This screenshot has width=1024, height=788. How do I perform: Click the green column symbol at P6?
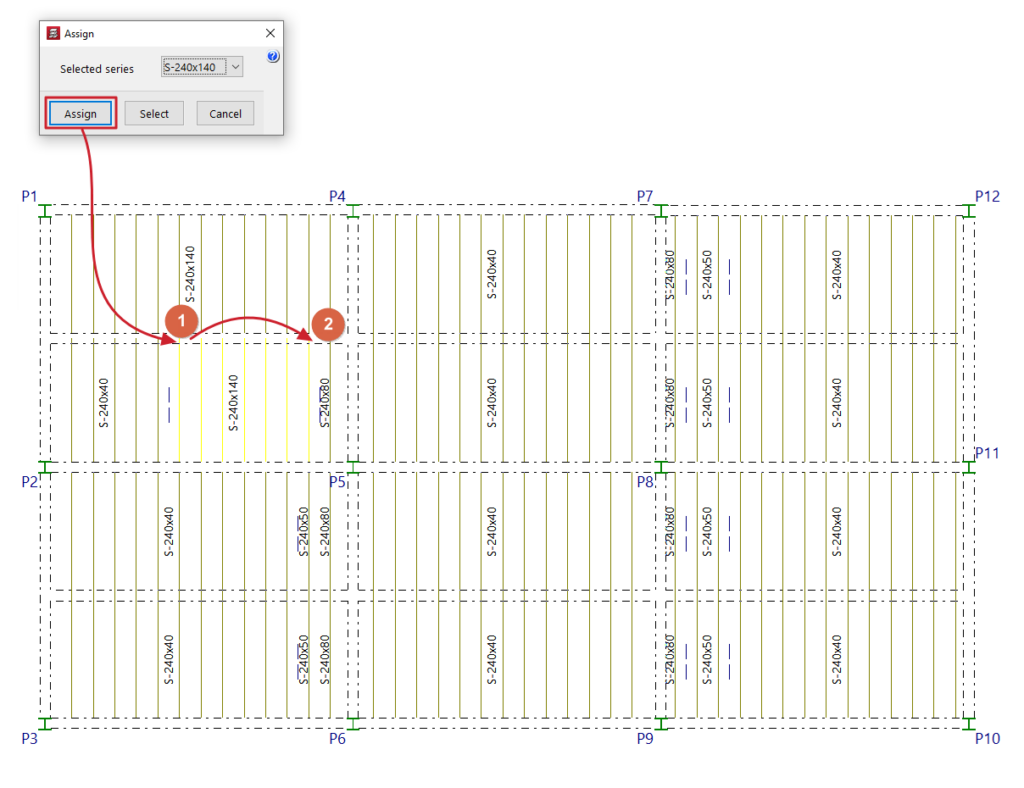tap(353, 723)
